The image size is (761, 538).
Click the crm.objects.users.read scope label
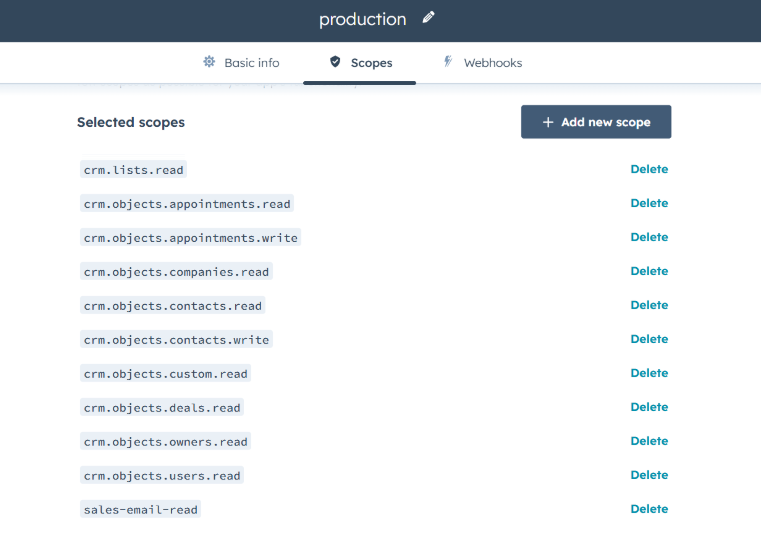click(x=162, y=476)
